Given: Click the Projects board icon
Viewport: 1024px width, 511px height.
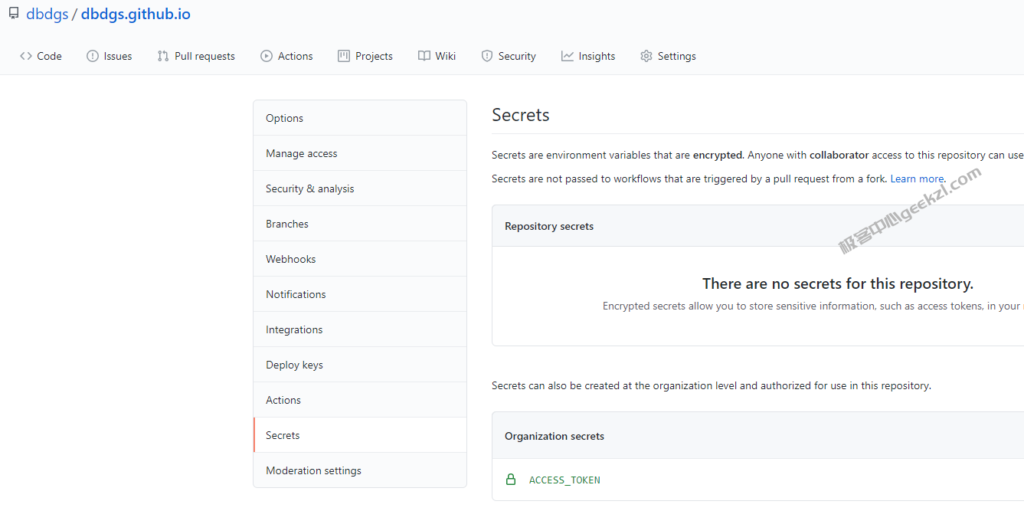Looking at the screenshot, I should pyautogui.click(x=344, y=56).
